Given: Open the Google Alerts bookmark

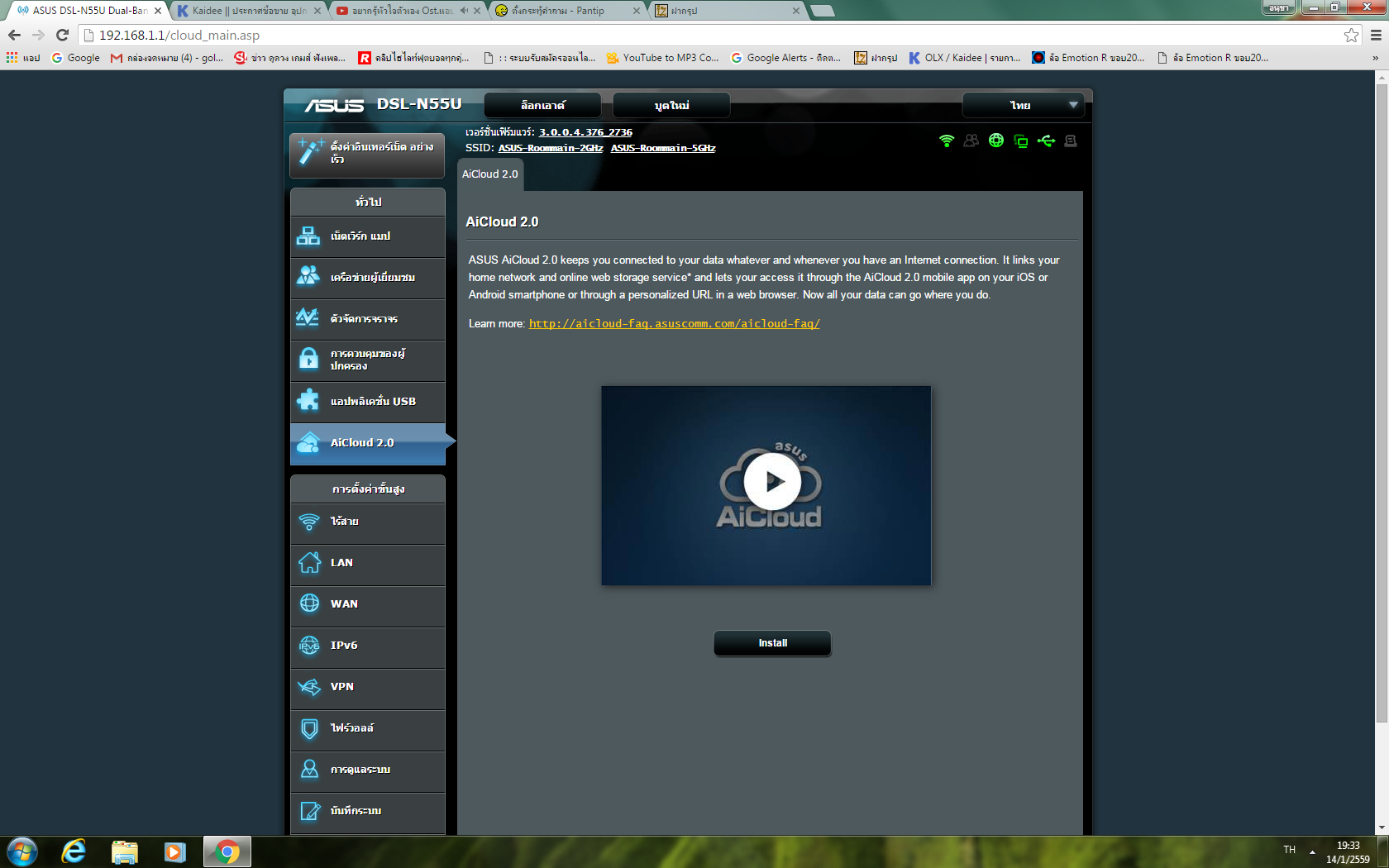Looking at the screenshot, I should coord(786,58).
